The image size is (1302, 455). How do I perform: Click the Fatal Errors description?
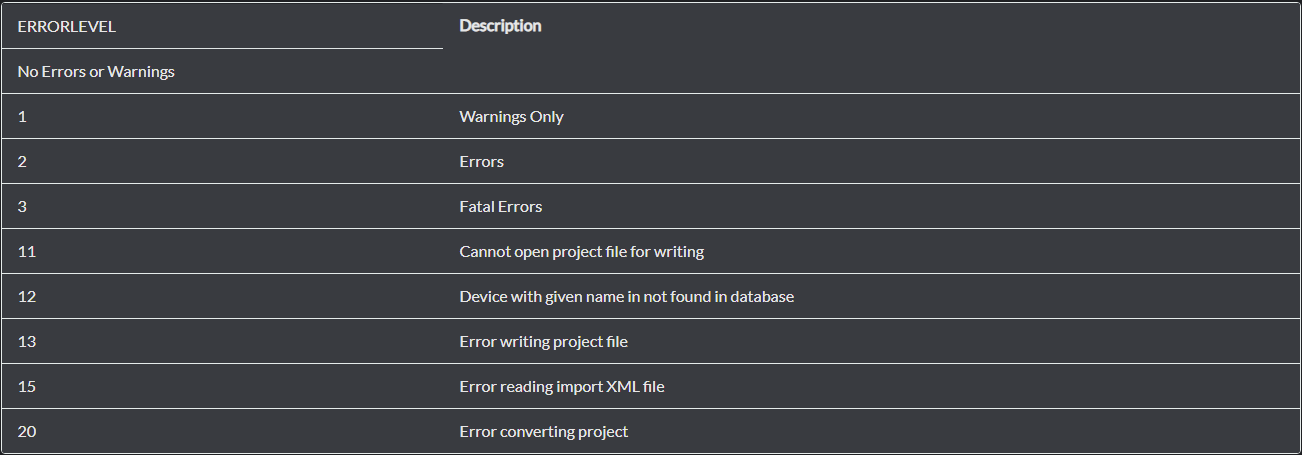[500, 207]
